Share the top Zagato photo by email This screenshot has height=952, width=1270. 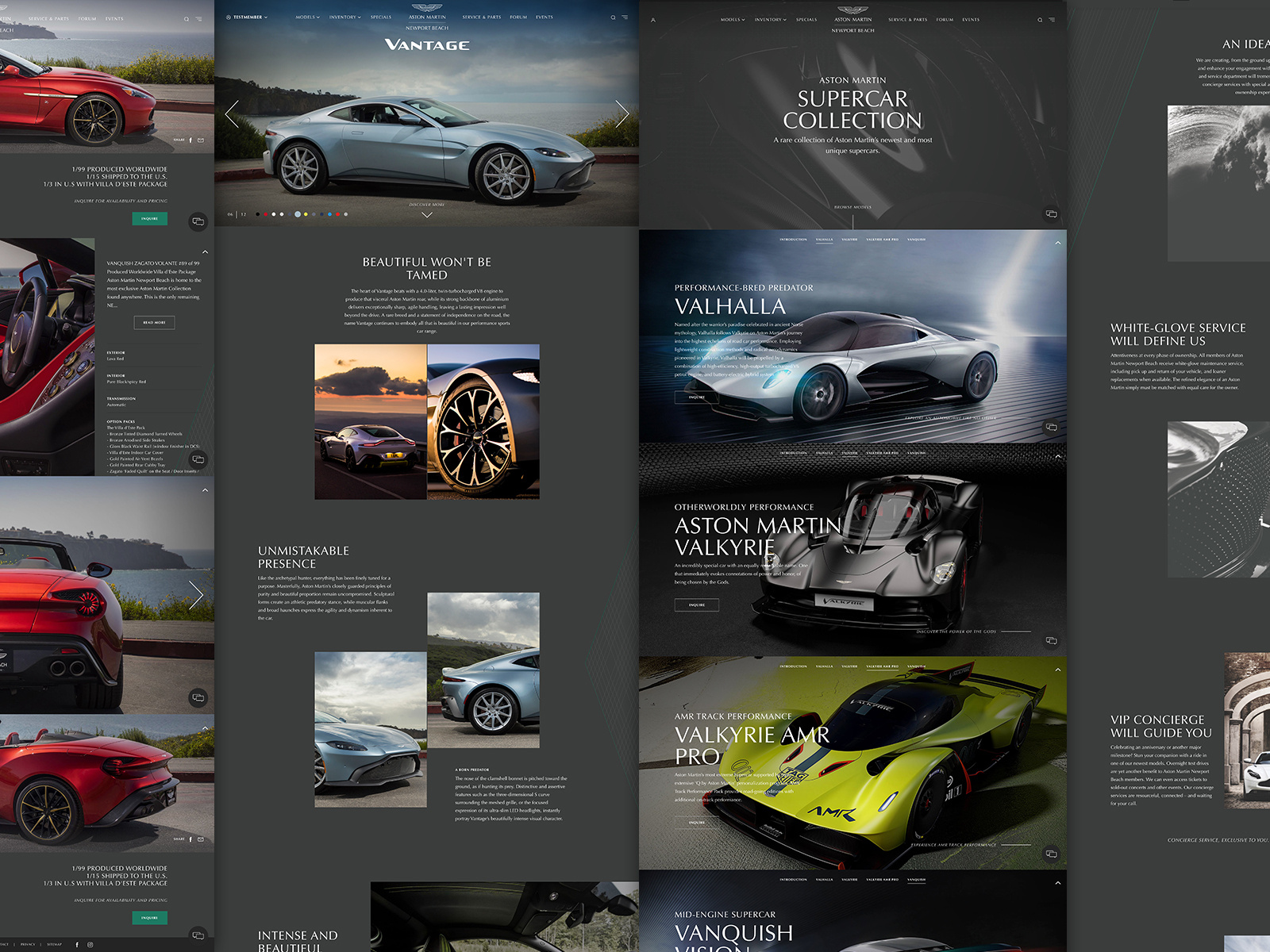(200, 140)
